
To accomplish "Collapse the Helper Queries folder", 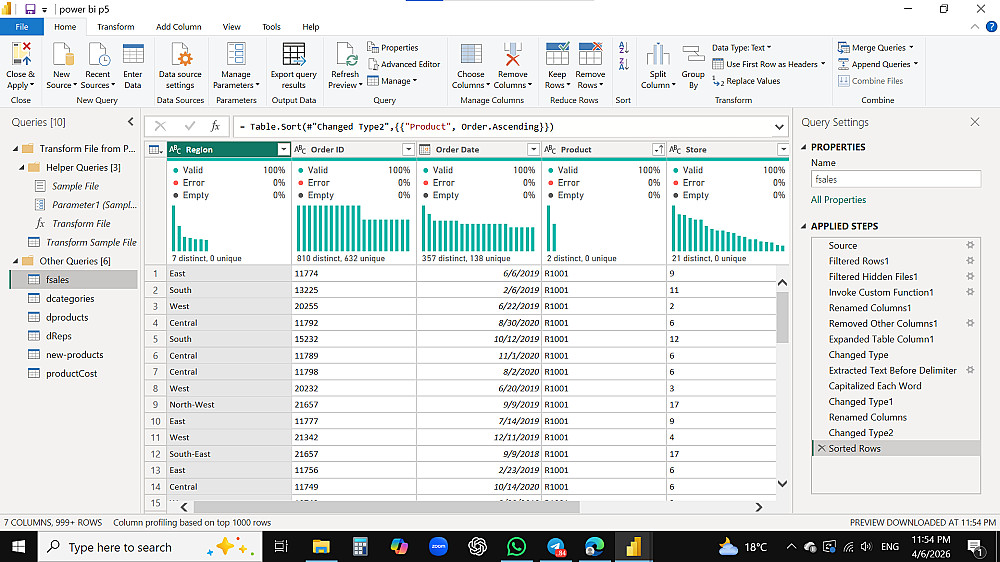I will pyautogui.click(x=21, y=167).
